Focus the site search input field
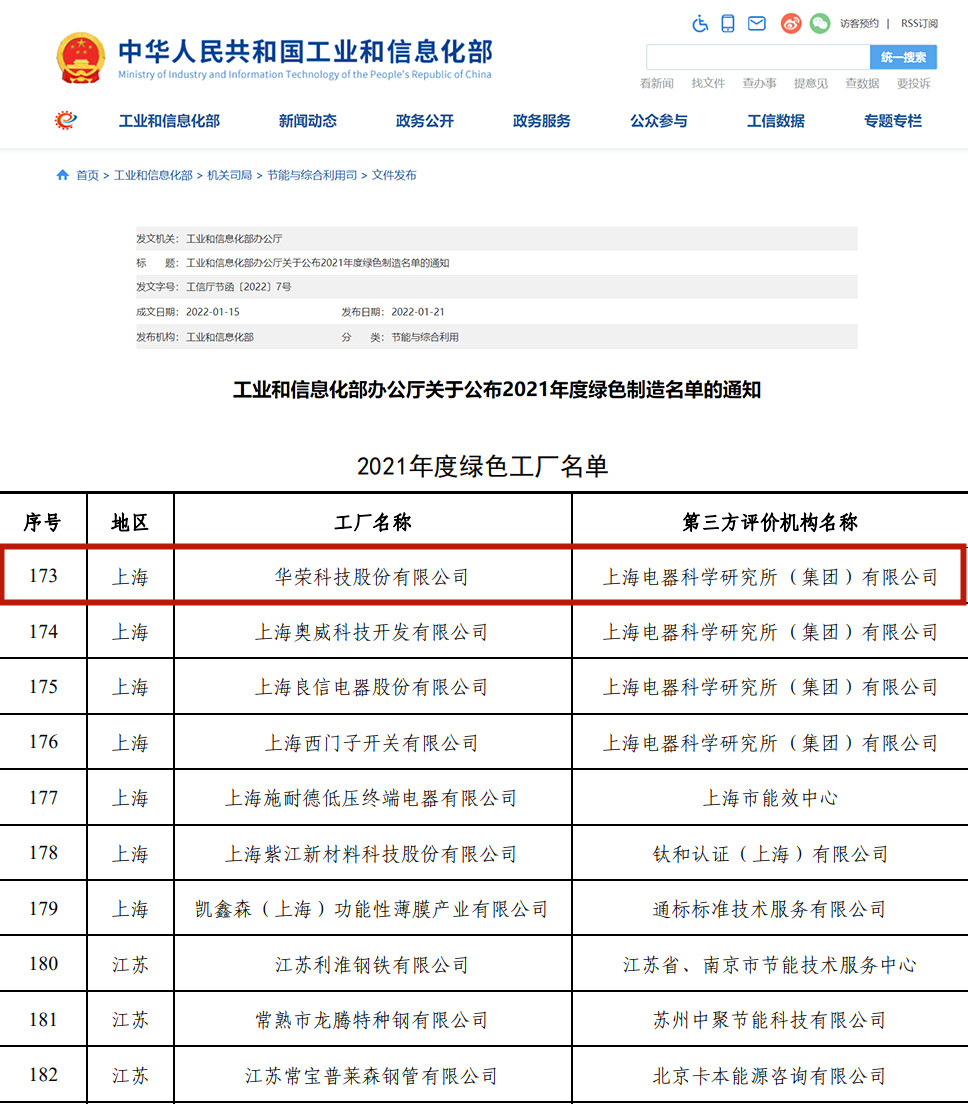The width and height of the screenshot is (968, 1104). pyautogui.click(x=758, y=57)
